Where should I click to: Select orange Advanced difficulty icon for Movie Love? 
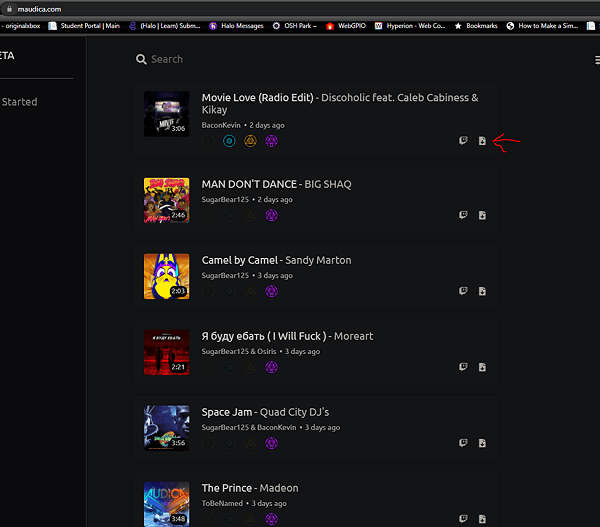[x=250, y=141]
